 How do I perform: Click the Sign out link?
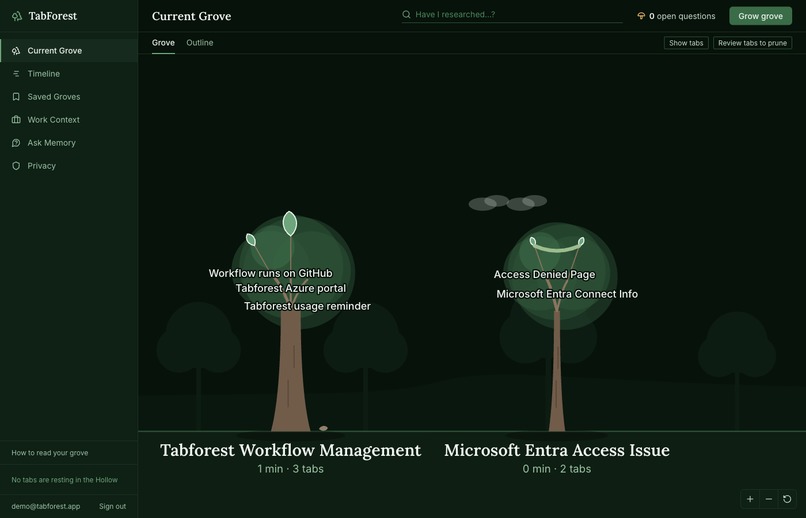click(x=113, y=506)
